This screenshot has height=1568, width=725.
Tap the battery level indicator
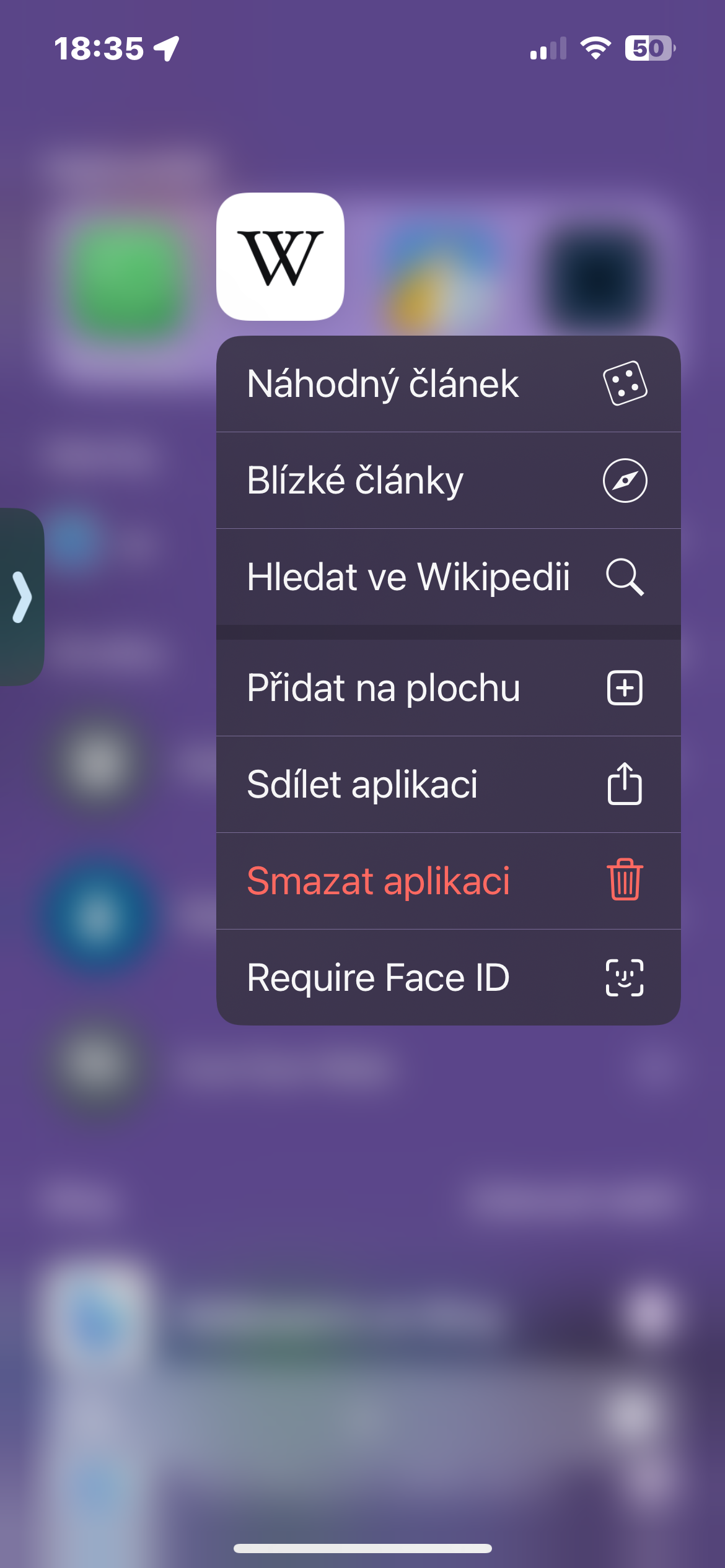[649, 48]
